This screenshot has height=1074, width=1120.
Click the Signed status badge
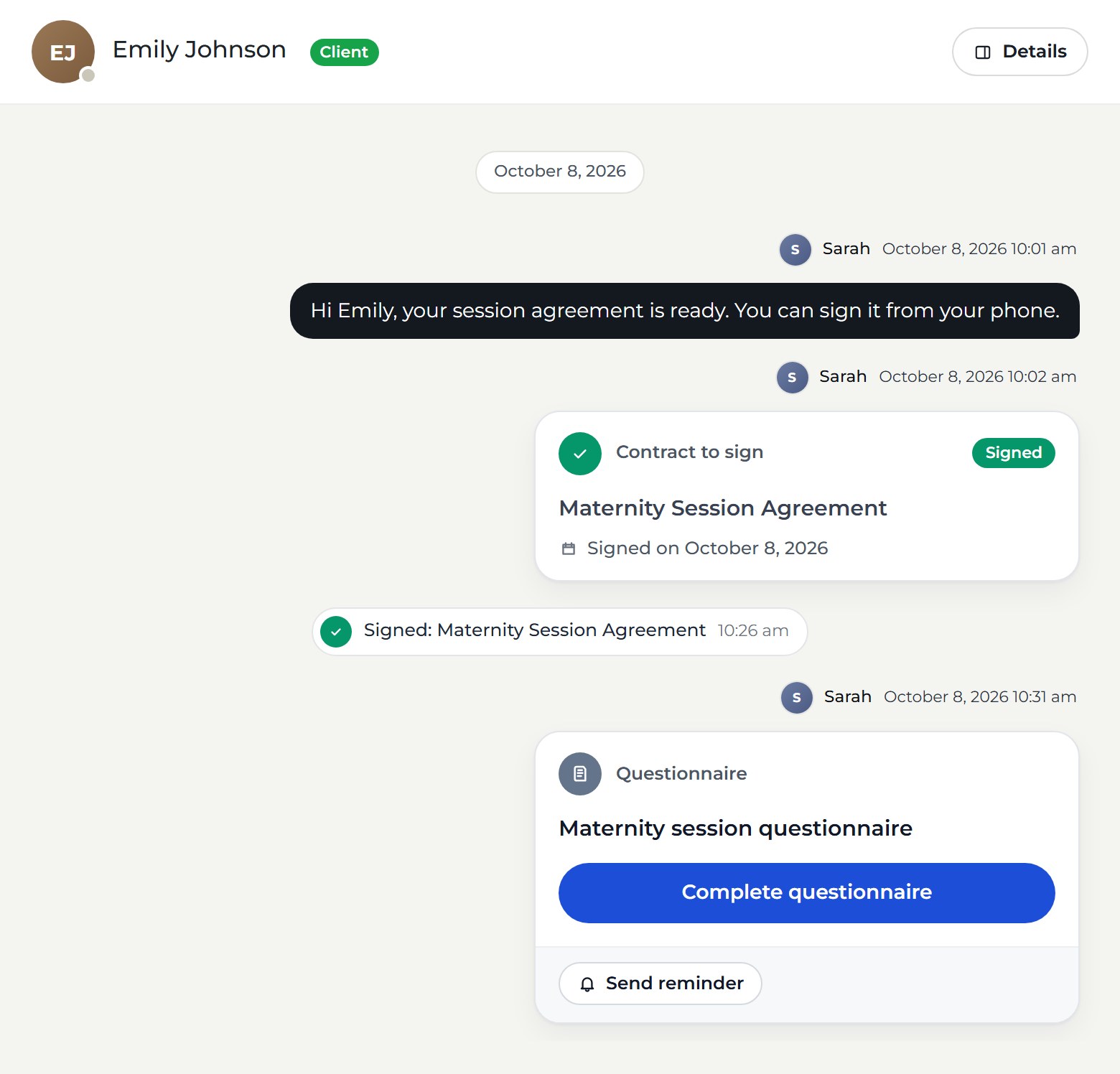click(1014, 453)
